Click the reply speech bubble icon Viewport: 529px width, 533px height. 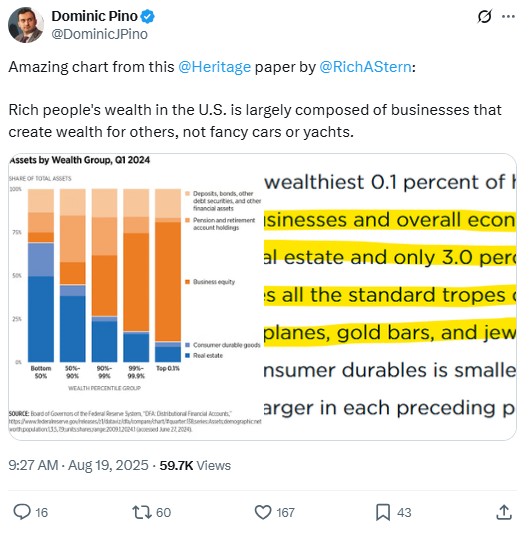pyautogui.click(x=22, y=512)
